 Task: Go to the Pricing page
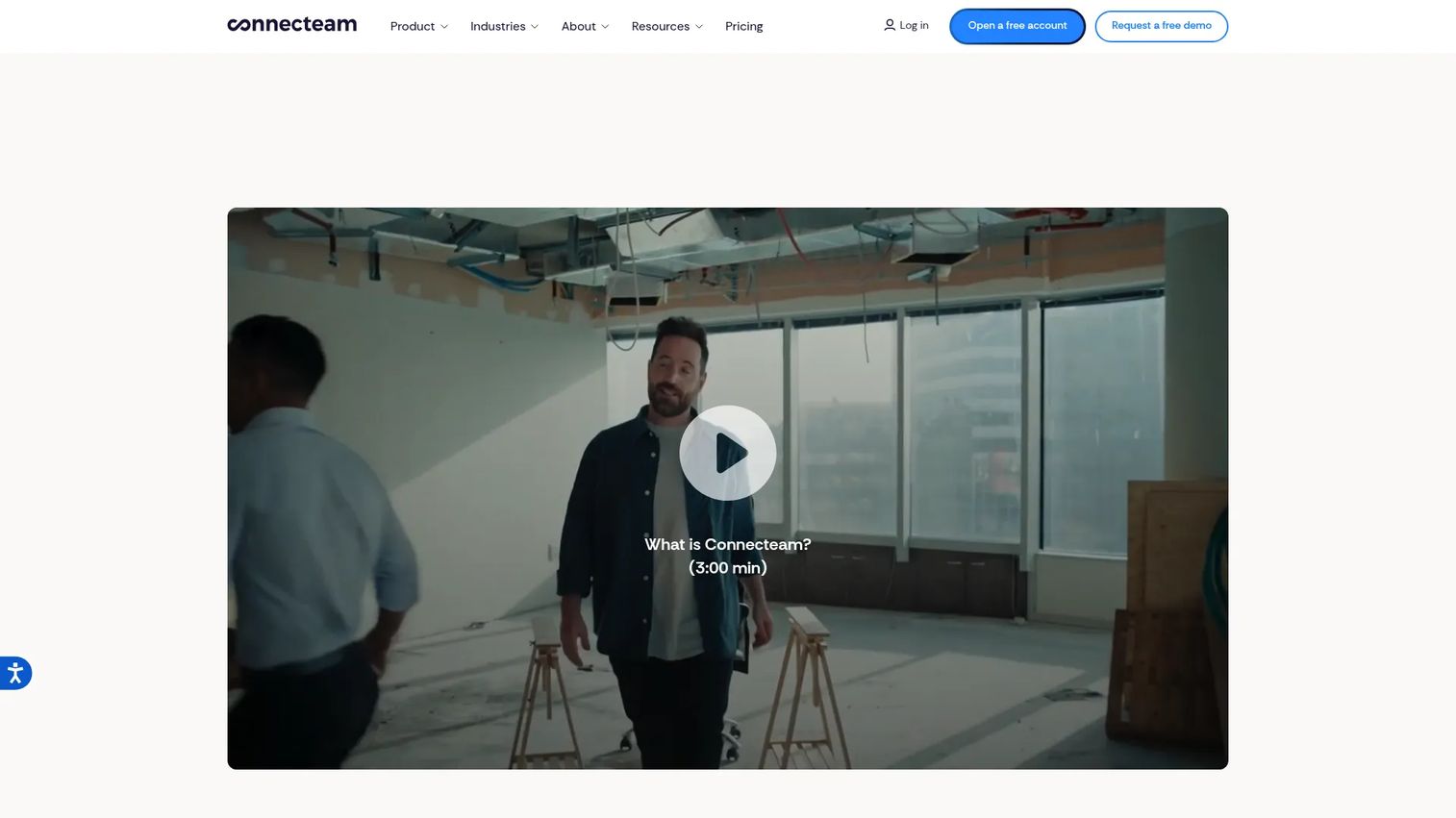[x=744, y=26]
